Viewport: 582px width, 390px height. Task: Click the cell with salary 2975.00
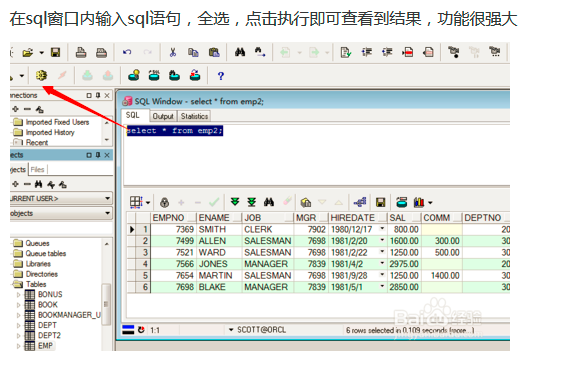pos(404,264)
